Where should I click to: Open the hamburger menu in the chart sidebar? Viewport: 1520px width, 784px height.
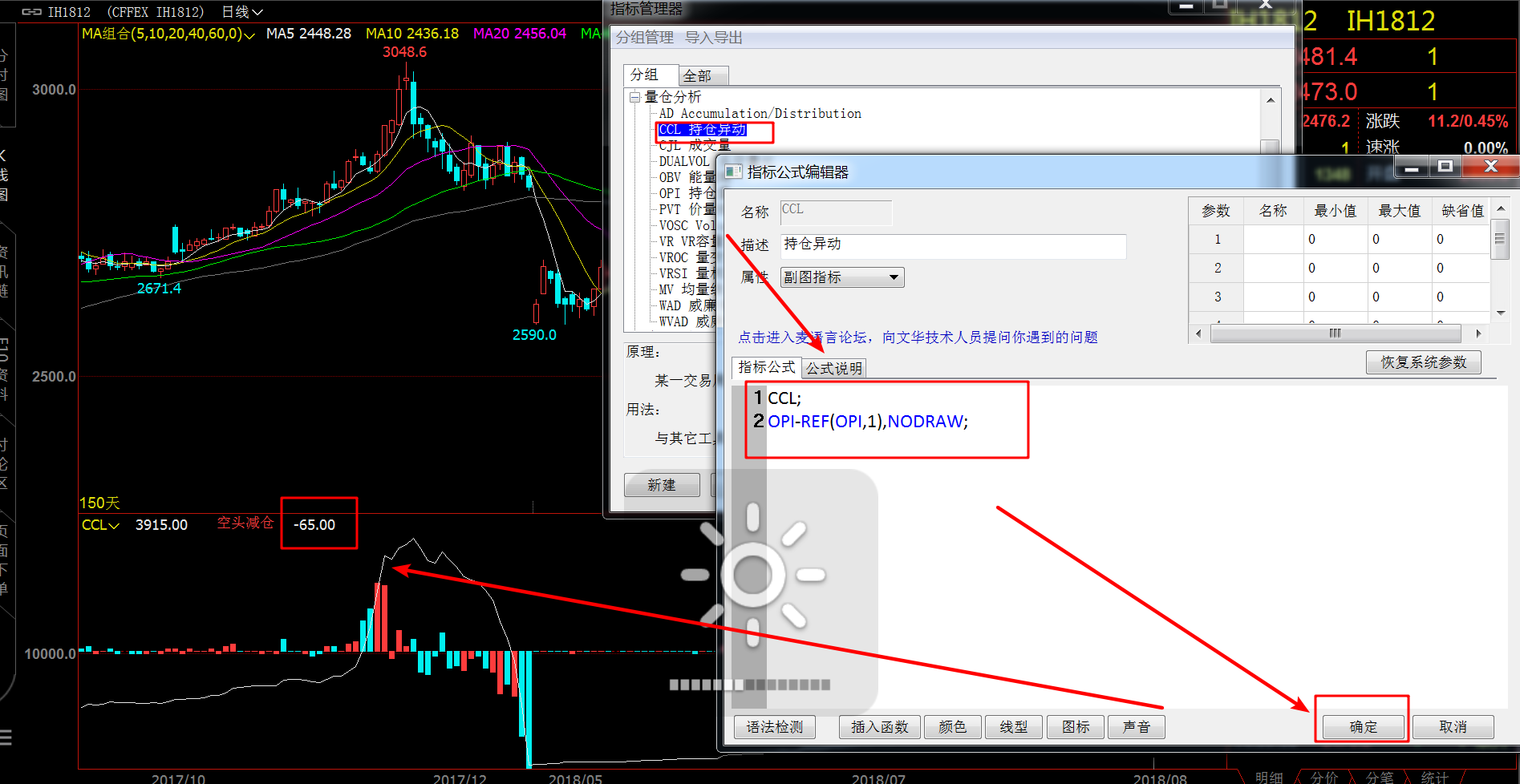tap(6, 738)
